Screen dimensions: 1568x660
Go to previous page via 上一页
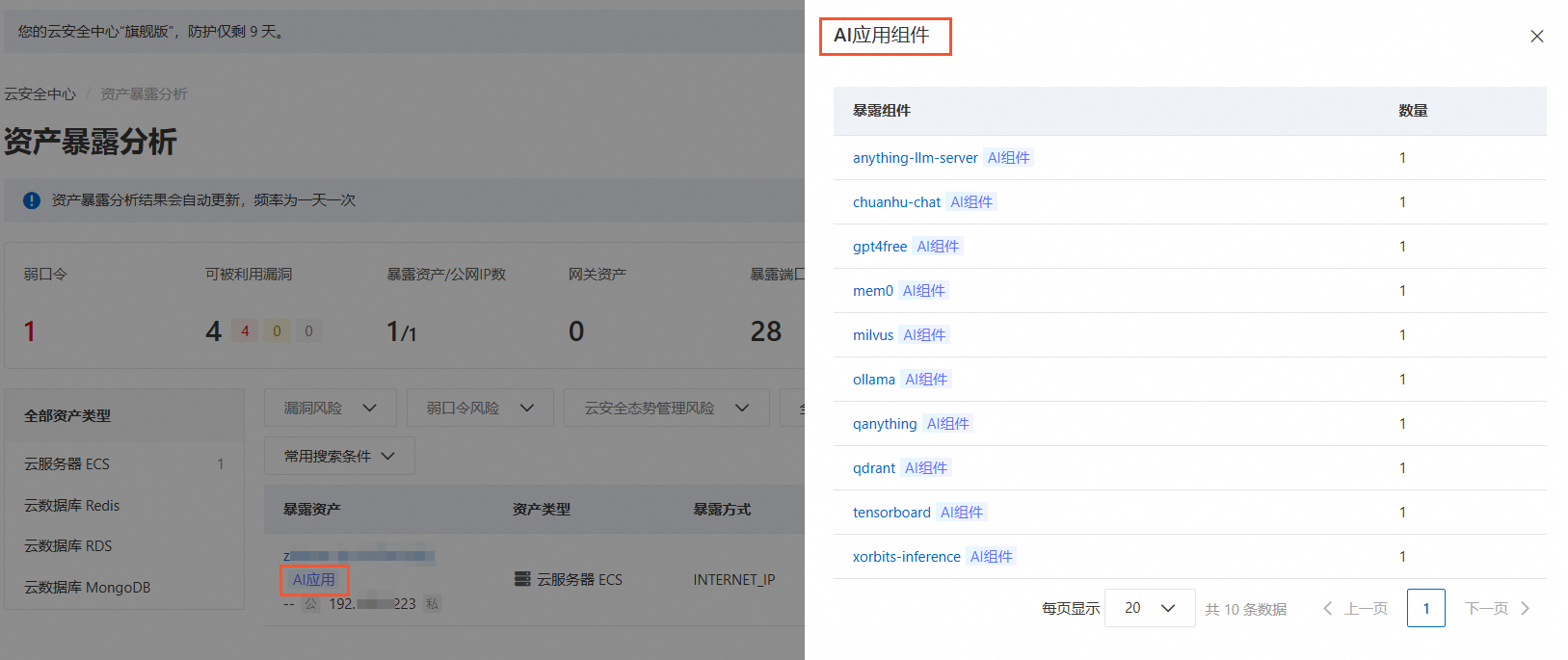click(1355, 609)
